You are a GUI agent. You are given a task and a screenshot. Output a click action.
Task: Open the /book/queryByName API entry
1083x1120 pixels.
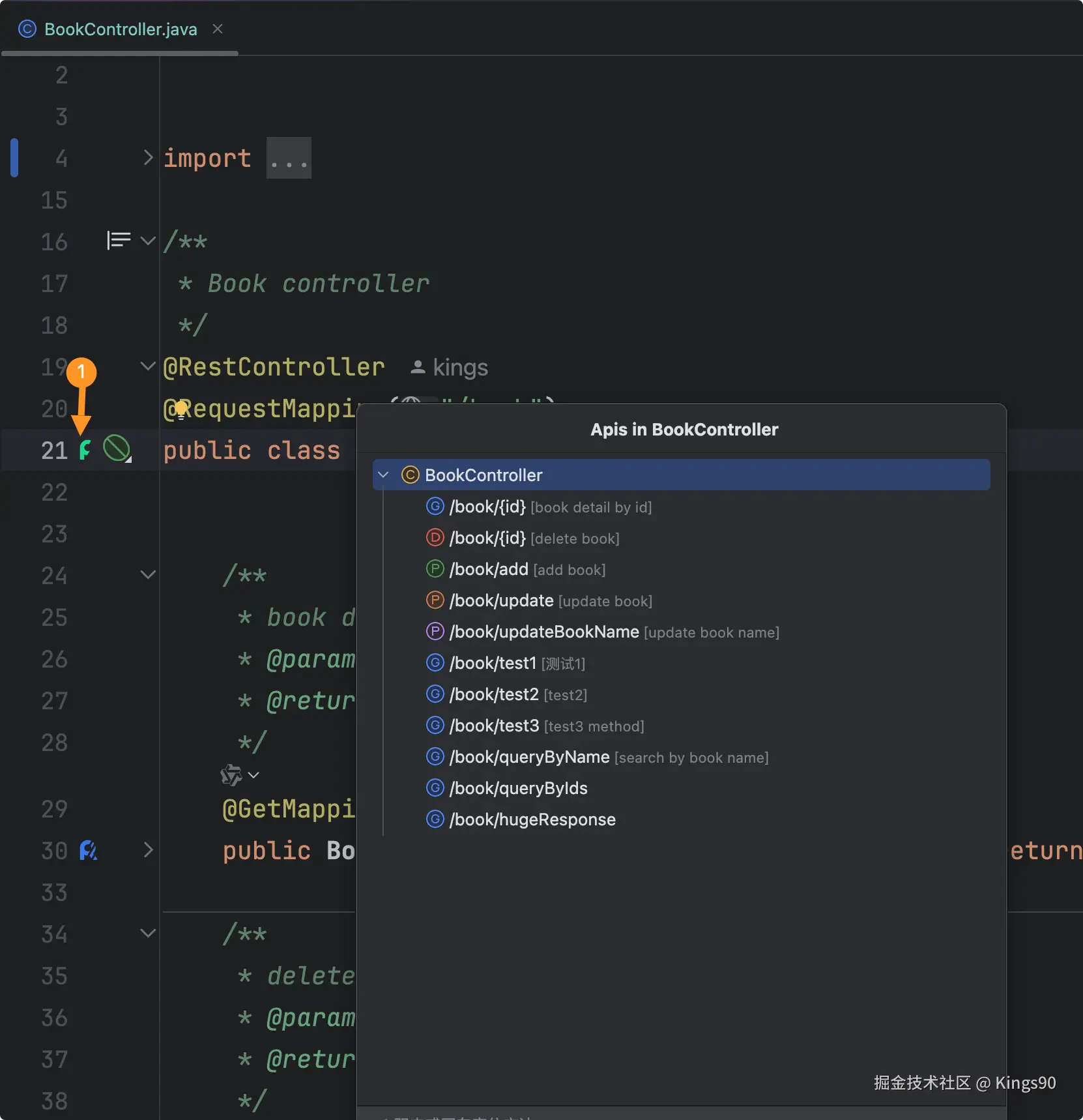coord(529,757)
